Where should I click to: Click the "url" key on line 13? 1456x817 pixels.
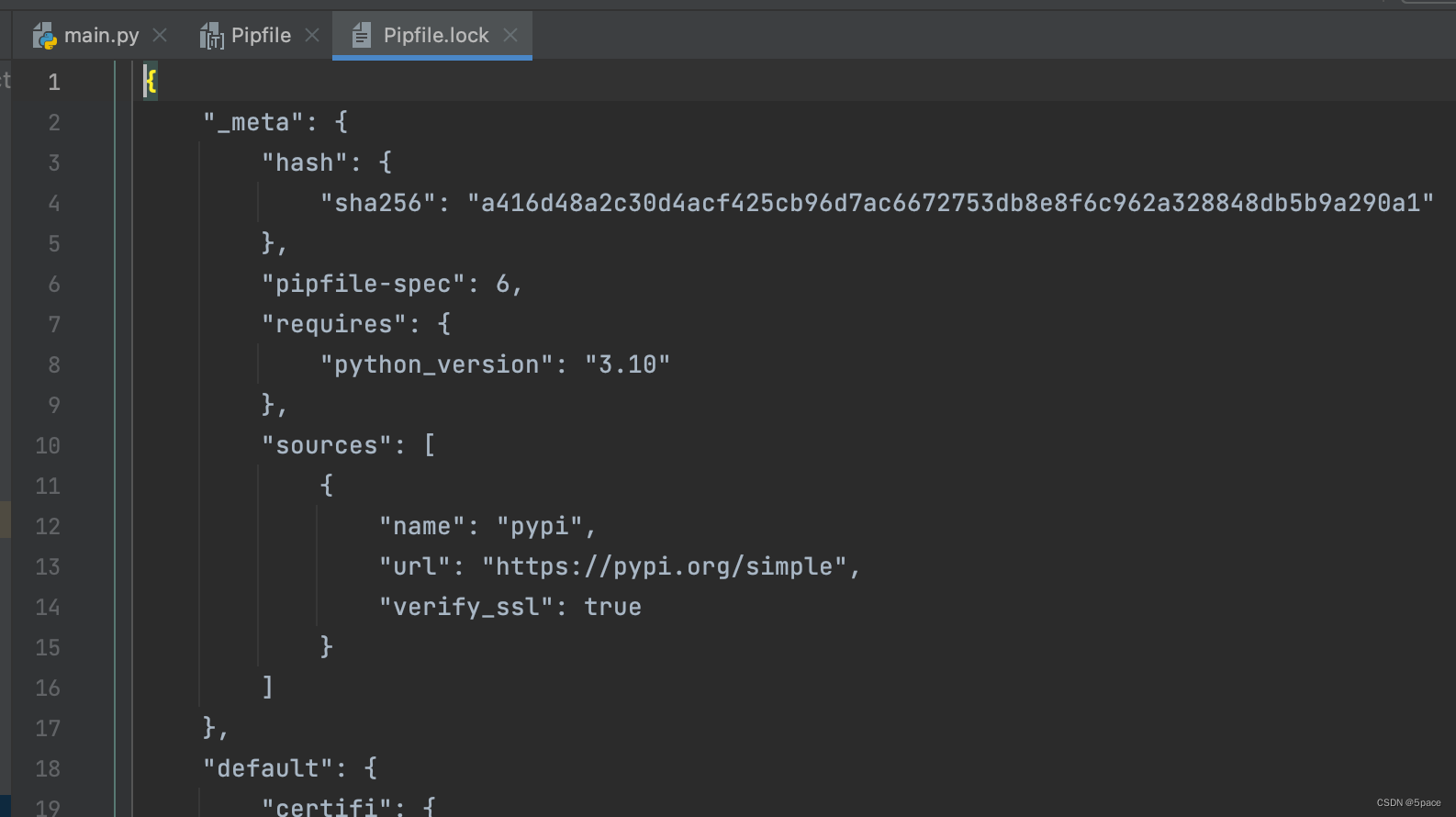[415, 566]
